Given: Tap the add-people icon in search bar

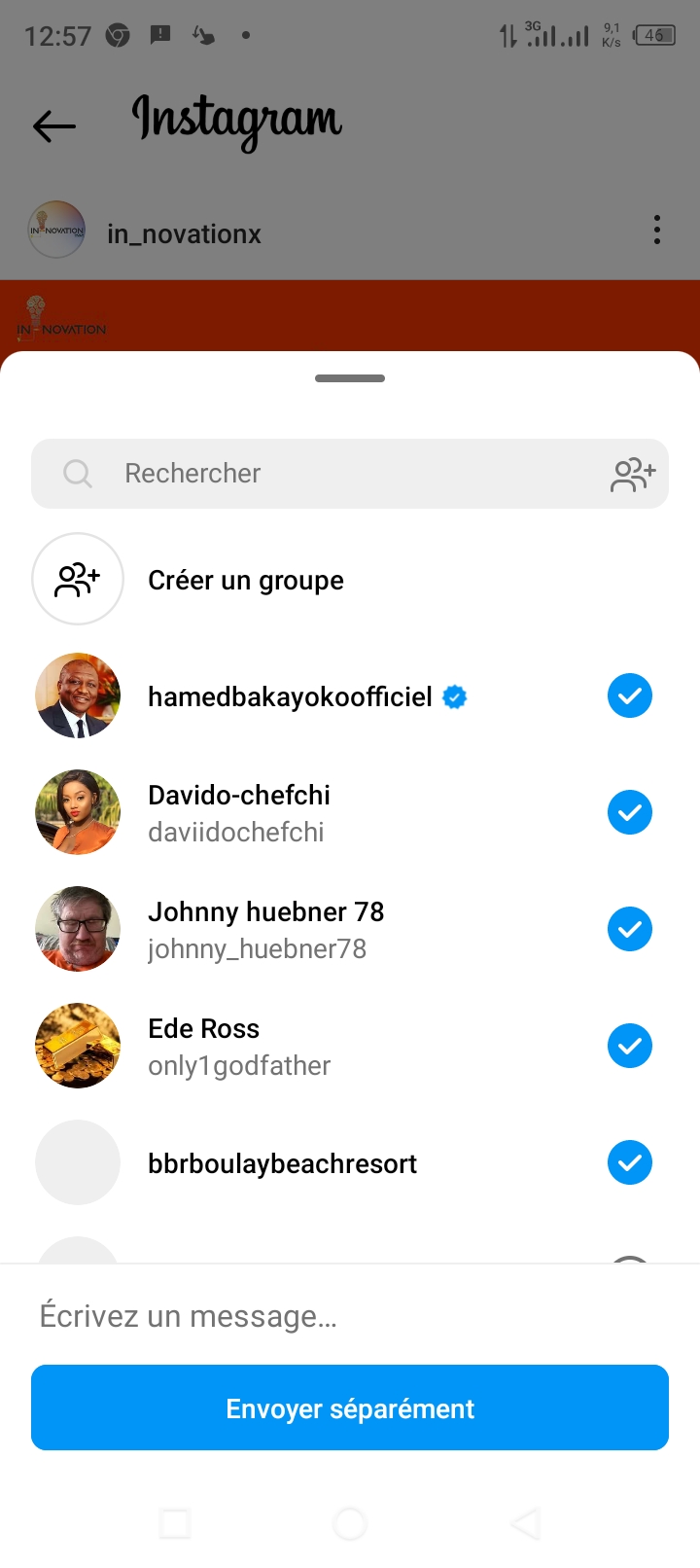Looking at the screenshot, I should coord(633,475).
